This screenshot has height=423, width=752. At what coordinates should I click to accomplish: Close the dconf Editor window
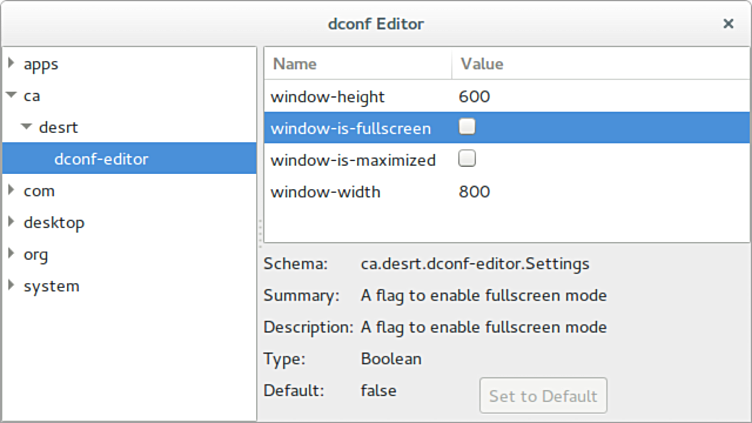click(x=728, y=24)
